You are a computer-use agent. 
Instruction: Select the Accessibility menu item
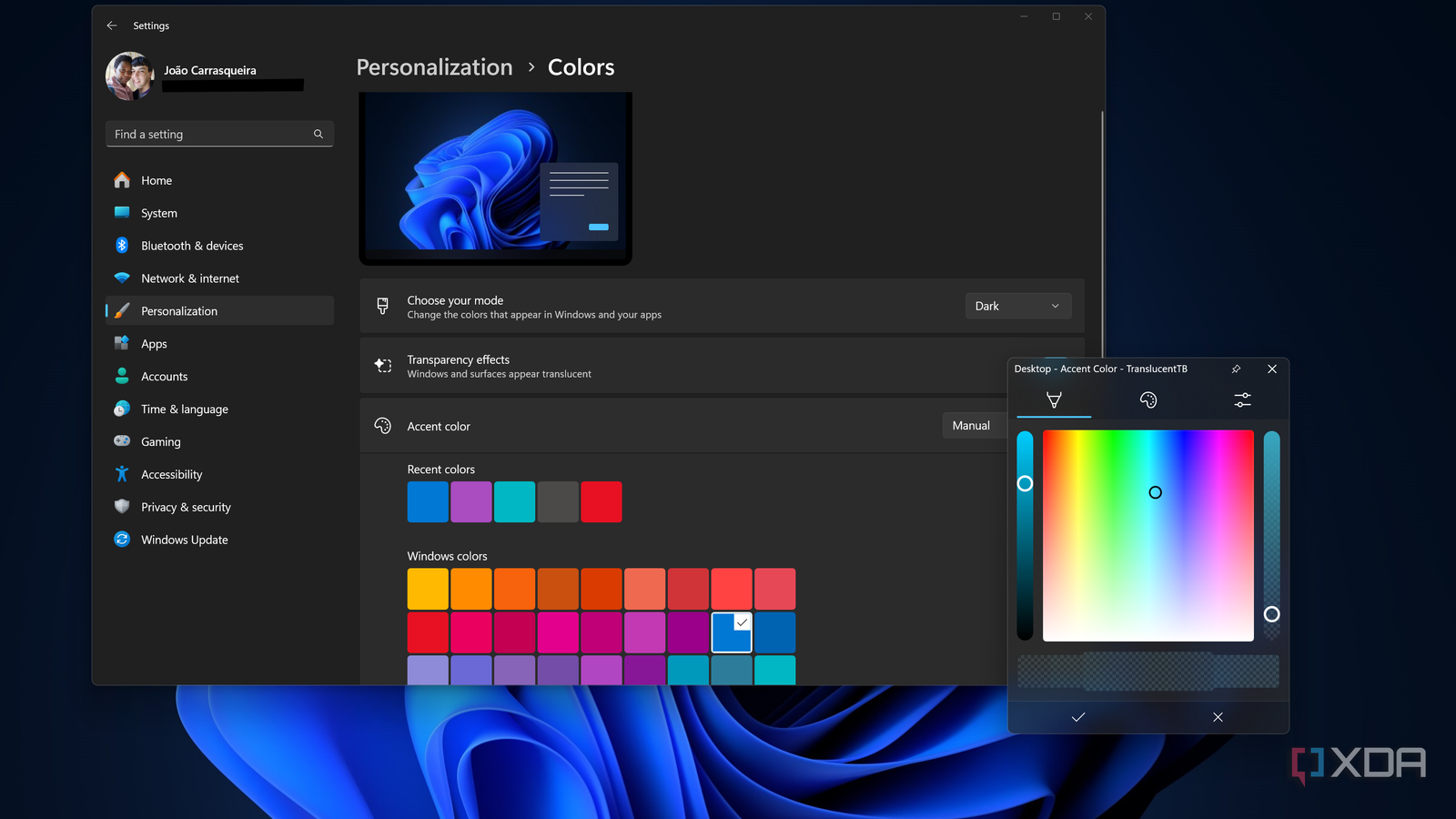pos(171,474)
